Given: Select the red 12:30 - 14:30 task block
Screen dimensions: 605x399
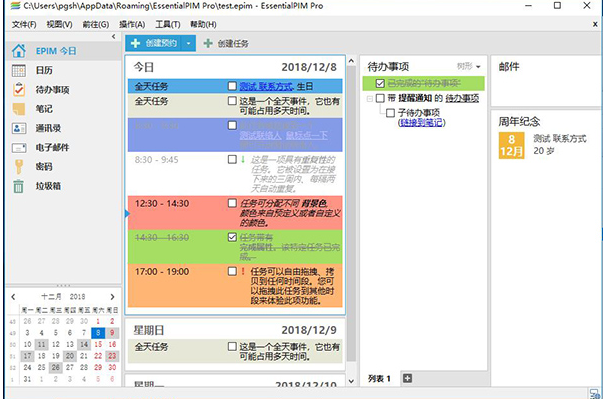Looking at the screenshot, I should 235,213.
